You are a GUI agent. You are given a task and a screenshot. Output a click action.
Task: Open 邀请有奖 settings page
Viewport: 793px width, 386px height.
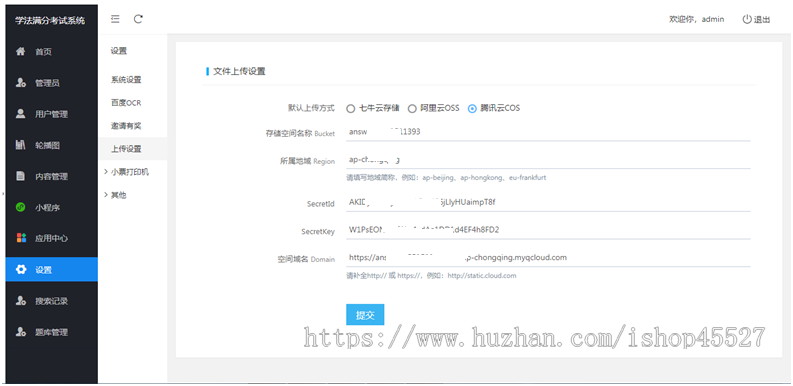(126, 126)
